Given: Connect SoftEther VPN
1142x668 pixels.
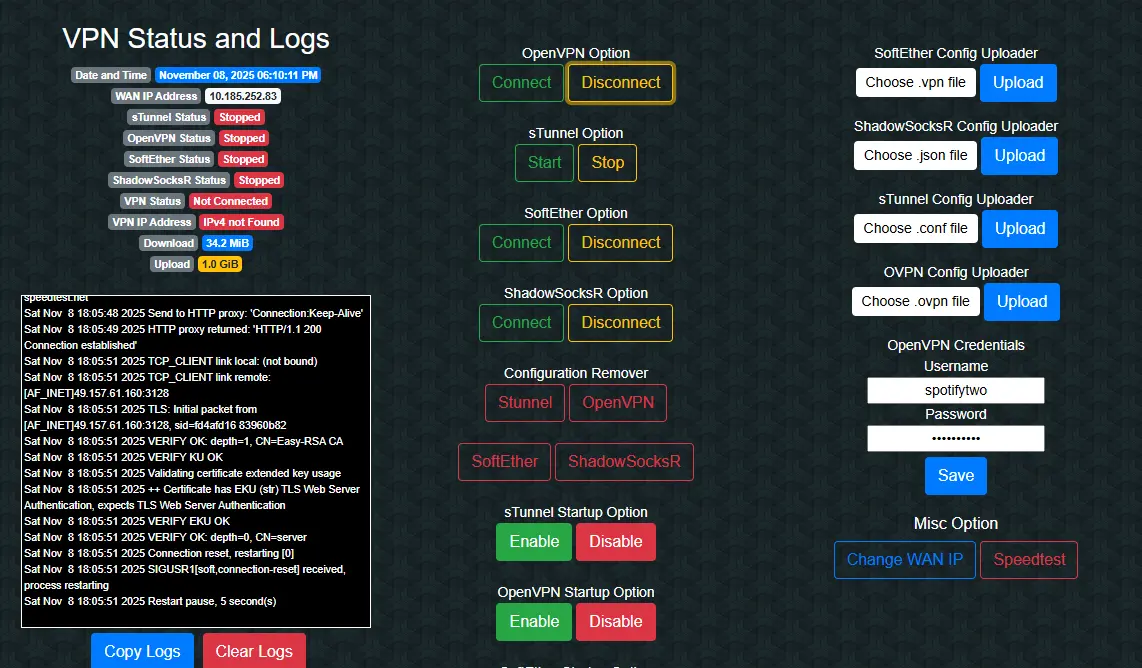Looking at the screenshot, I should coord(521,243).
